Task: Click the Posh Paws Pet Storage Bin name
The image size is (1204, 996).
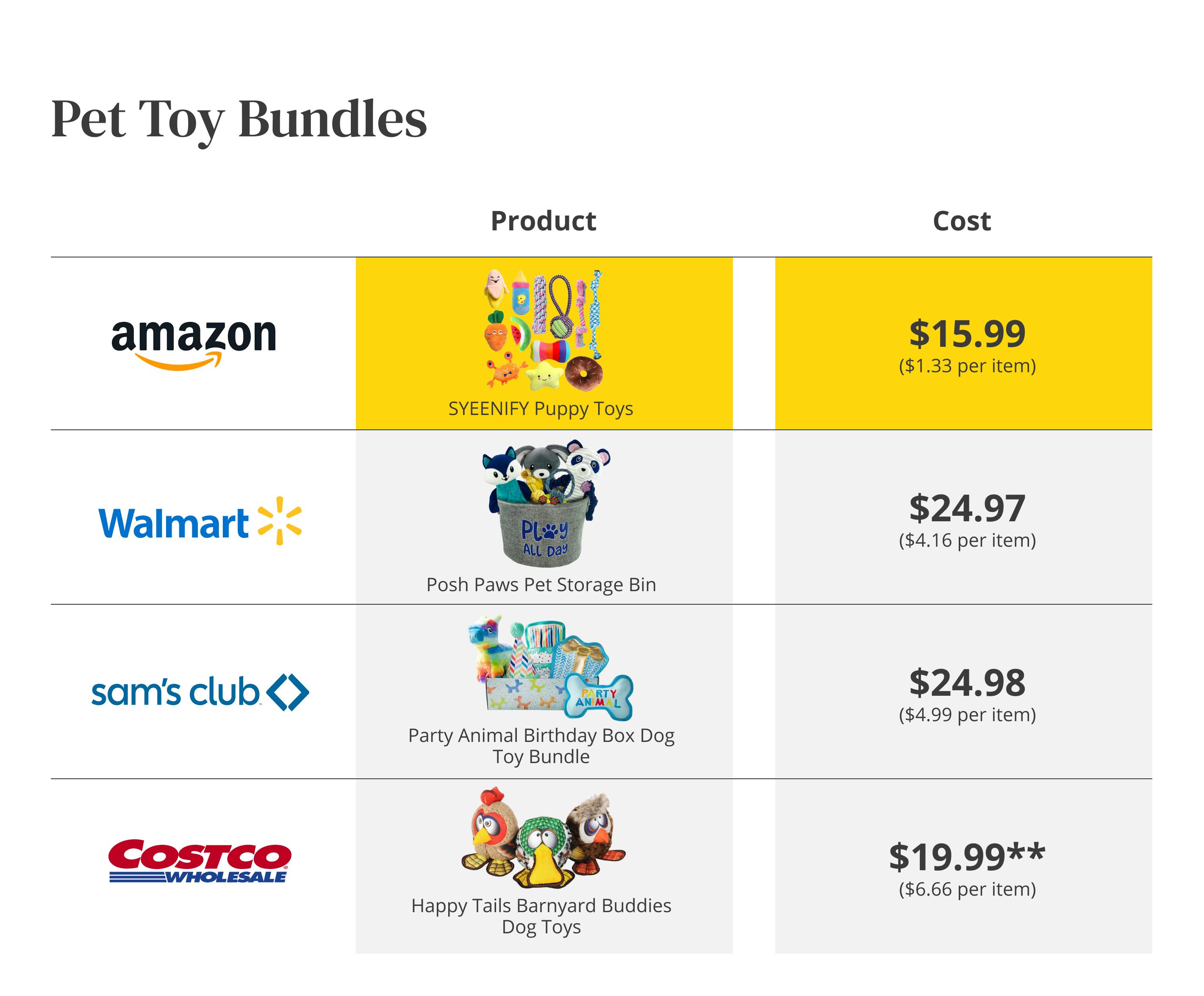Action: click(541, 584)
